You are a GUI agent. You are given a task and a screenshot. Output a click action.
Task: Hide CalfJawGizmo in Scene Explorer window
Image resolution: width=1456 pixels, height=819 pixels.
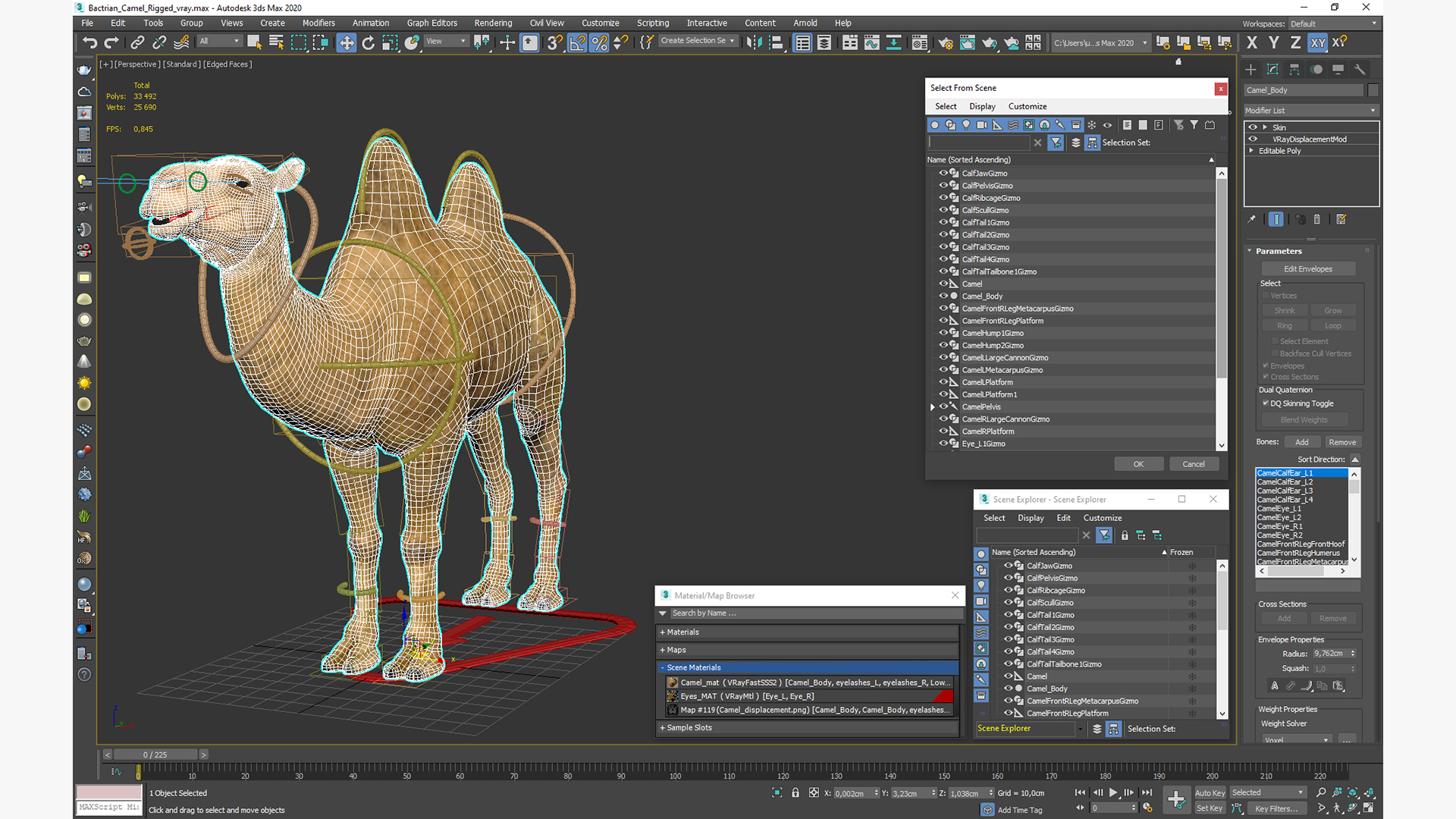1009,566
